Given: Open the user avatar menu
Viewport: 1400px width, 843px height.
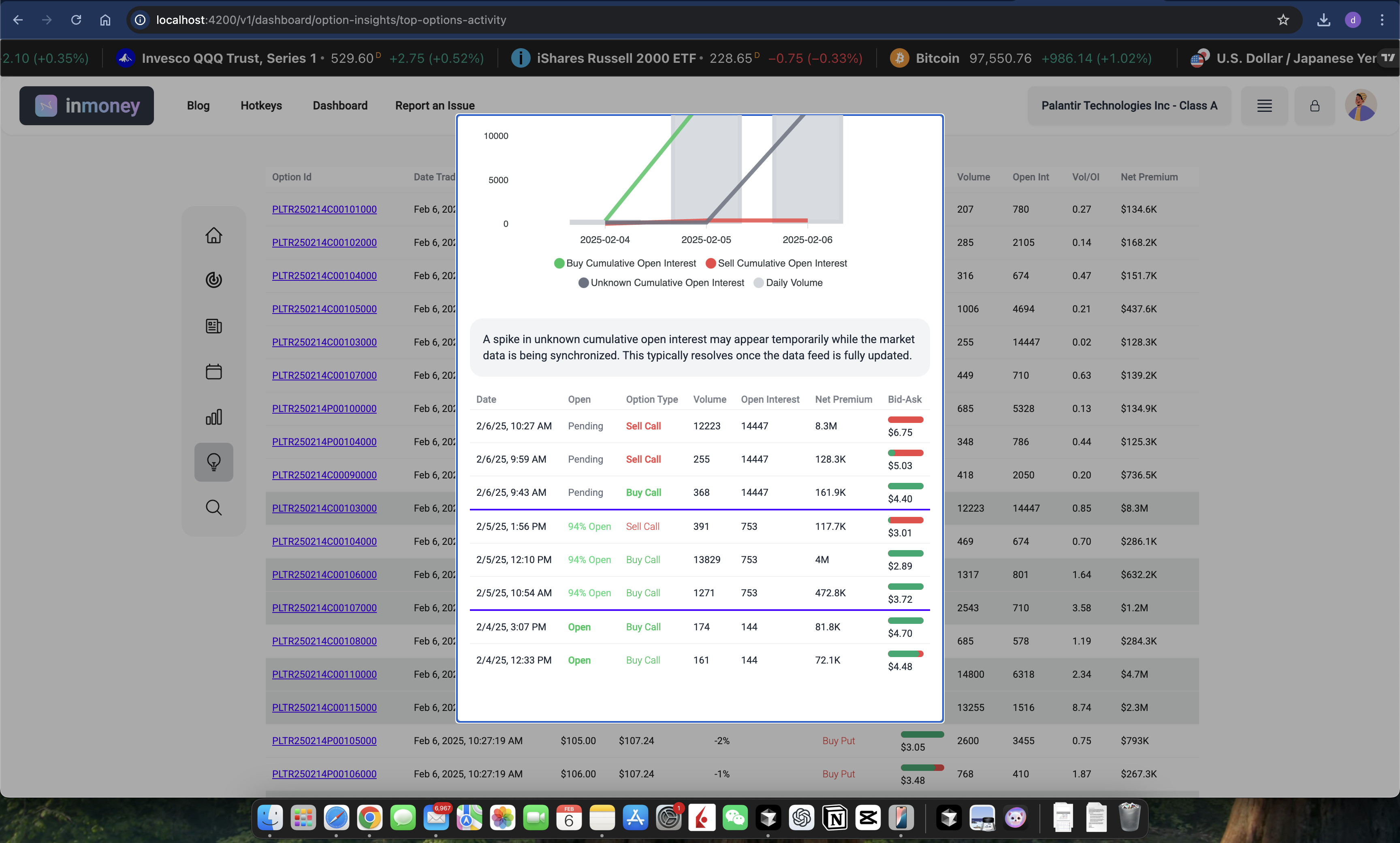Looking at the screenshot, I should coord(1361,106).
